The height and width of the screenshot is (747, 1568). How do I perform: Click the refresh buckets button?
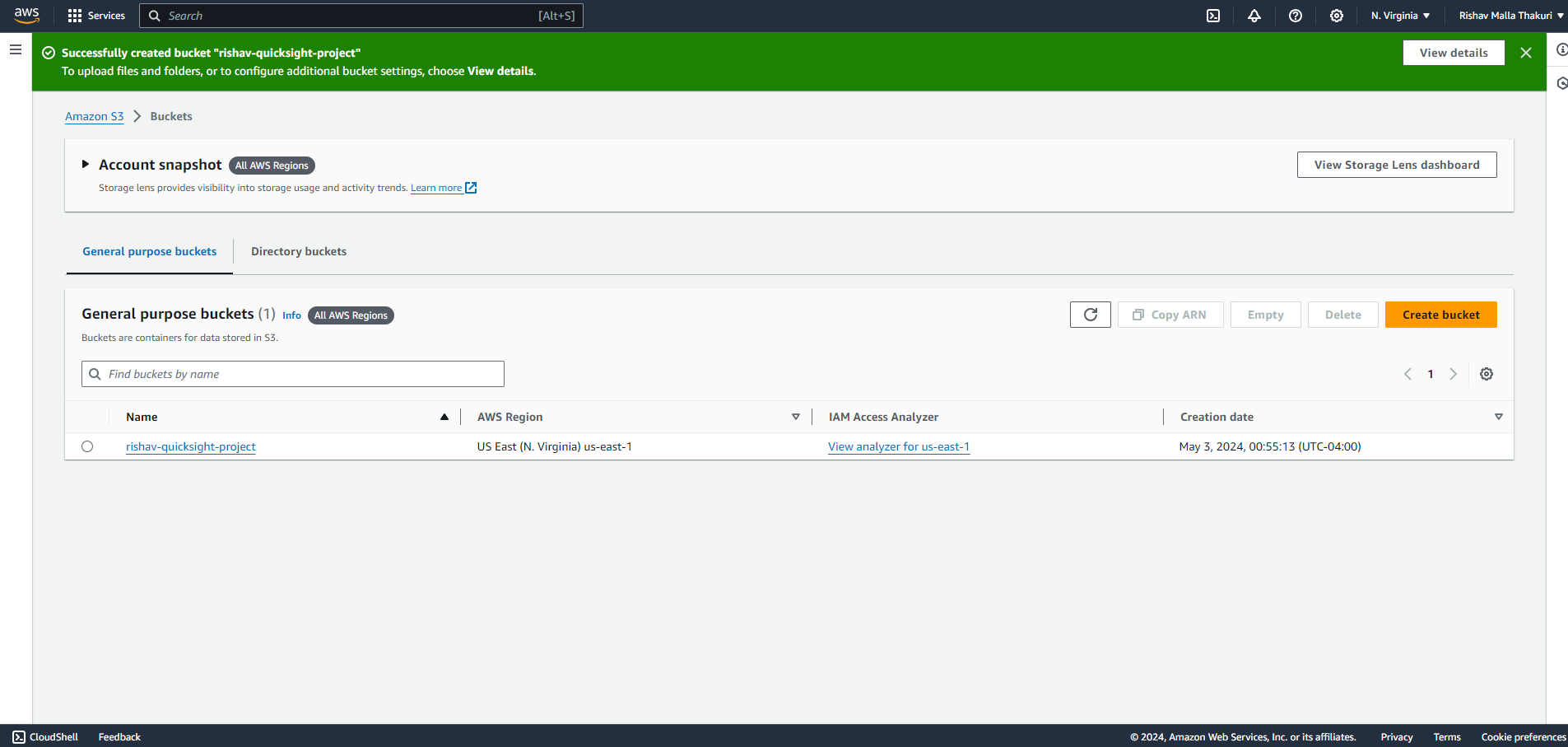(x=1091, y=315)
